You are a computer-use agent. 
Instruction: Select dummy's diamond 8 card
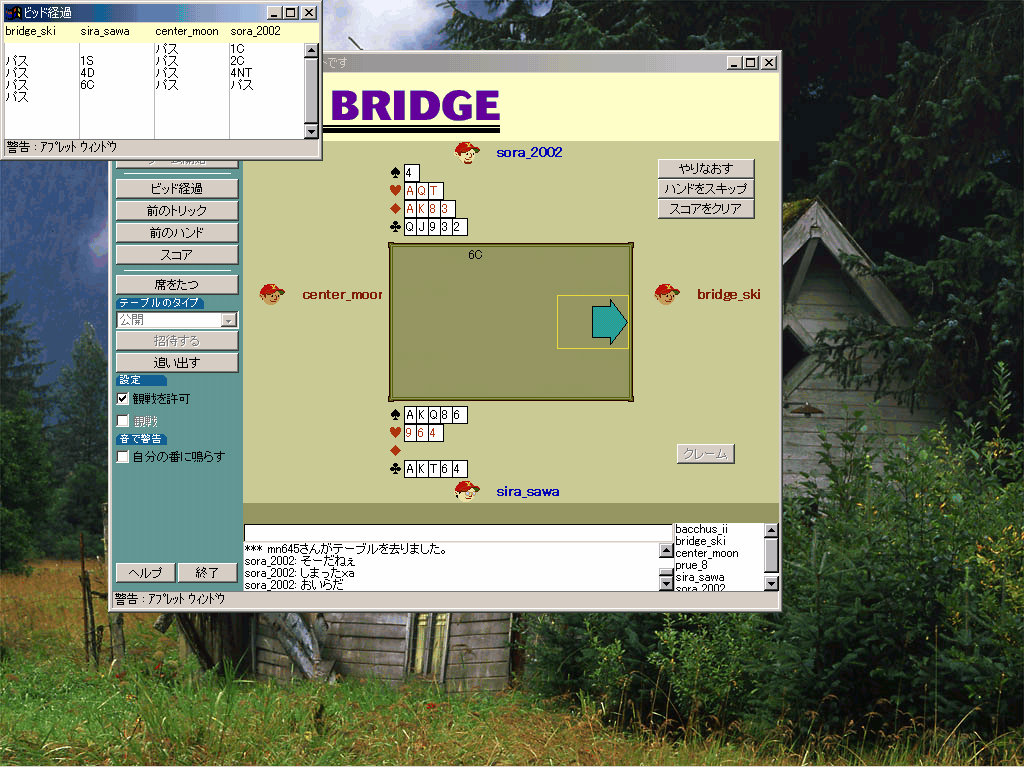point(433,209)
